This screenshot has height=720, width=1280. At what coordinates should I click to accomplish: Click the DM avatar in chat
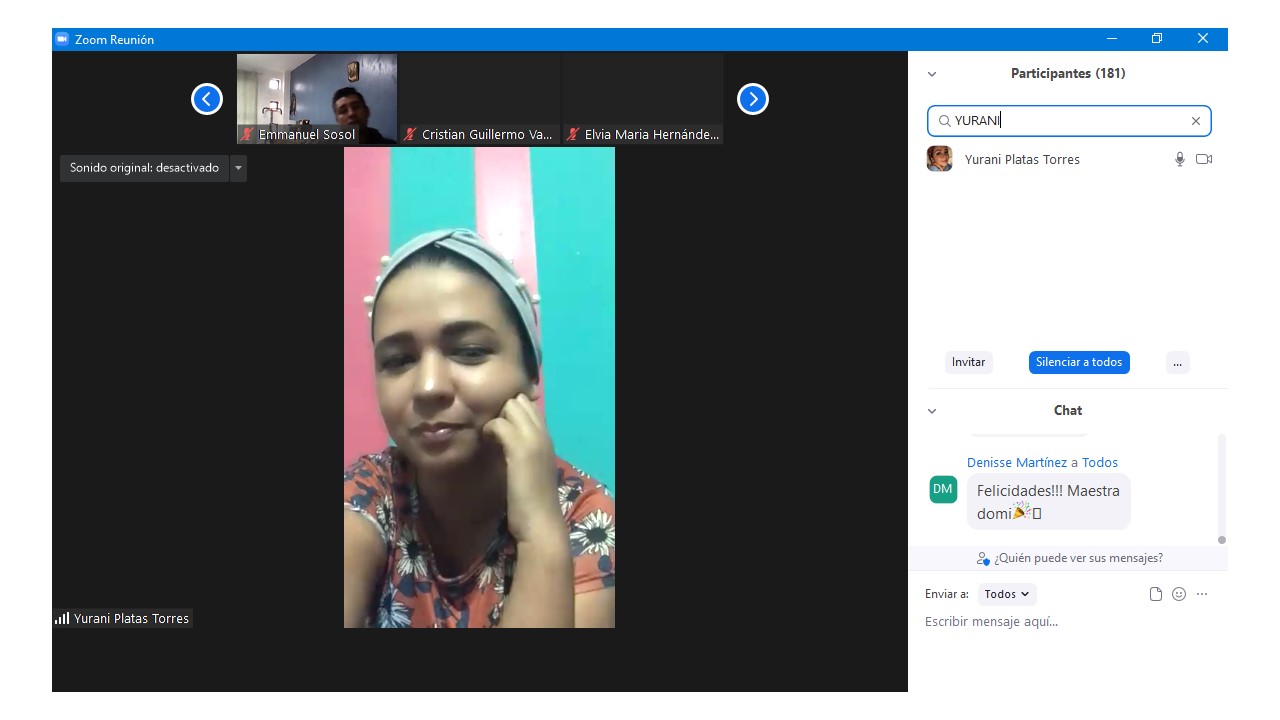click(943, 489)
